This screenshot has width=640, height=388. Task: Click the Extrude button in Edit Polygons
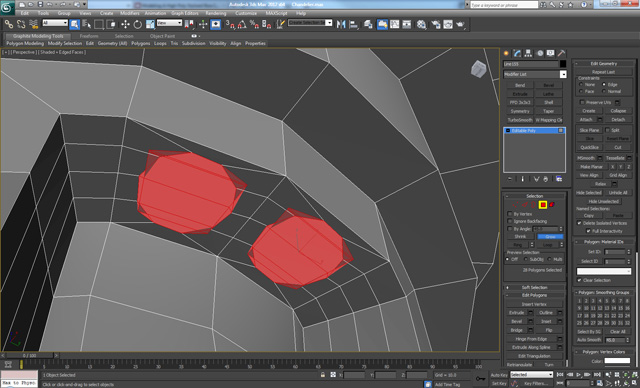click(516, 313)
